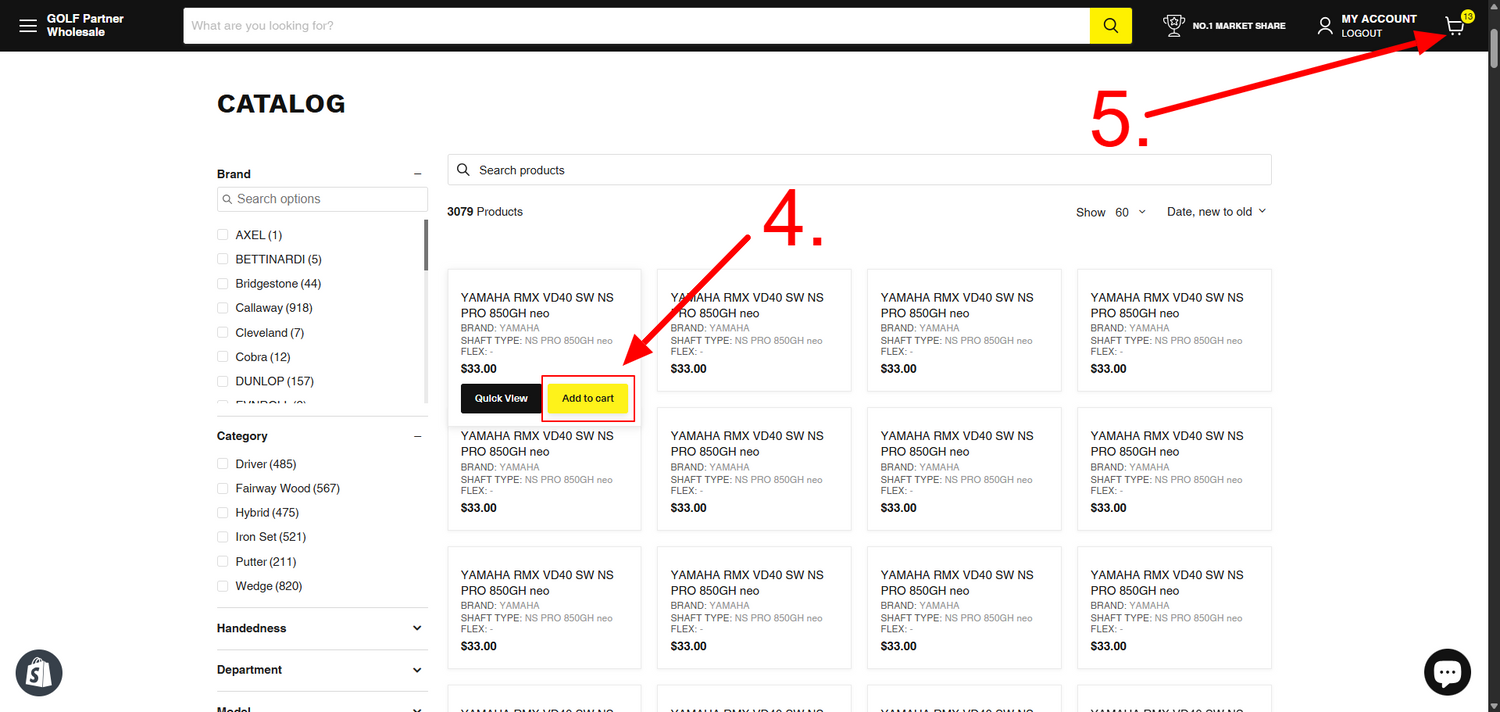Check the BETTINARDI brand checkbox
Image resolution: width=1500 pixels, height=712 pixels.
pyautogui.click(x=223, y=259)
